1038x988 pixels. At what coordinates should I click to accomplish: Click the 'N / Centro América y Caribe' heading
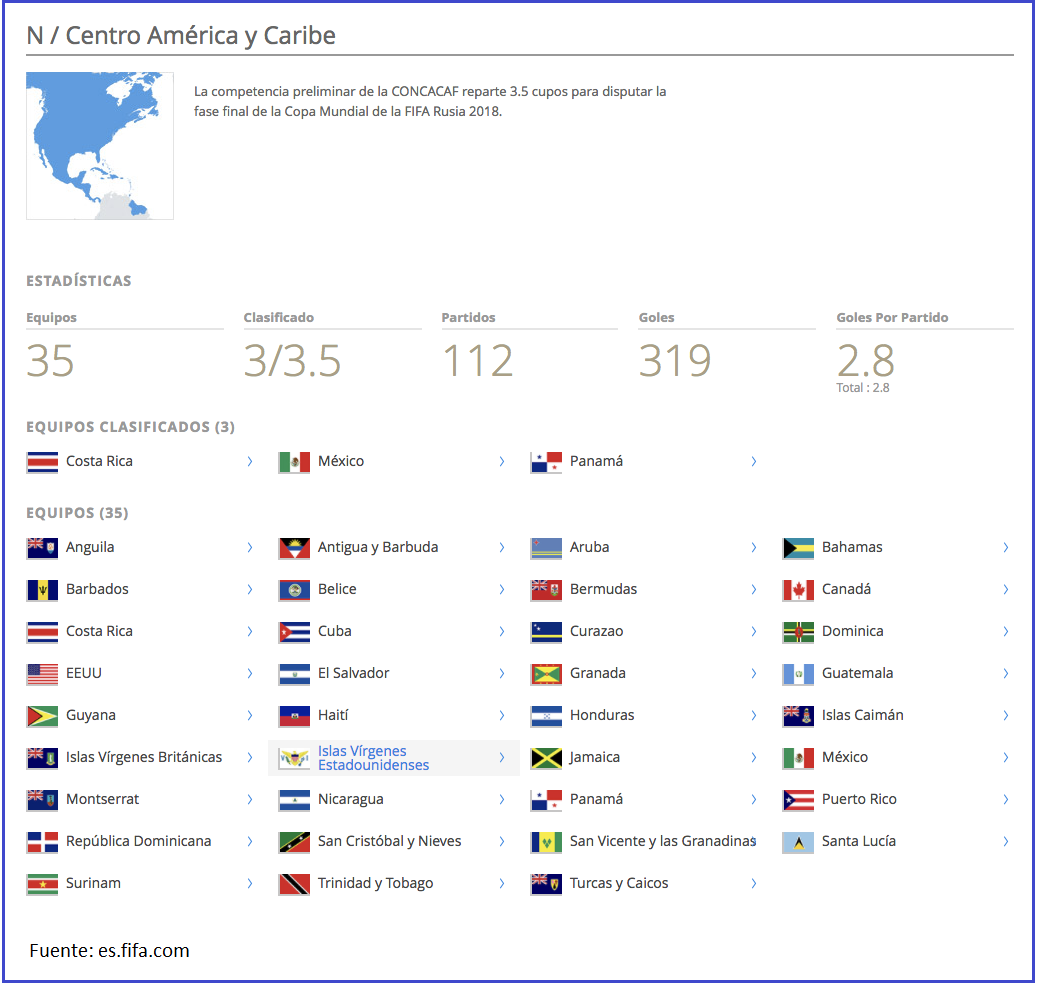[x=181, y=36]
